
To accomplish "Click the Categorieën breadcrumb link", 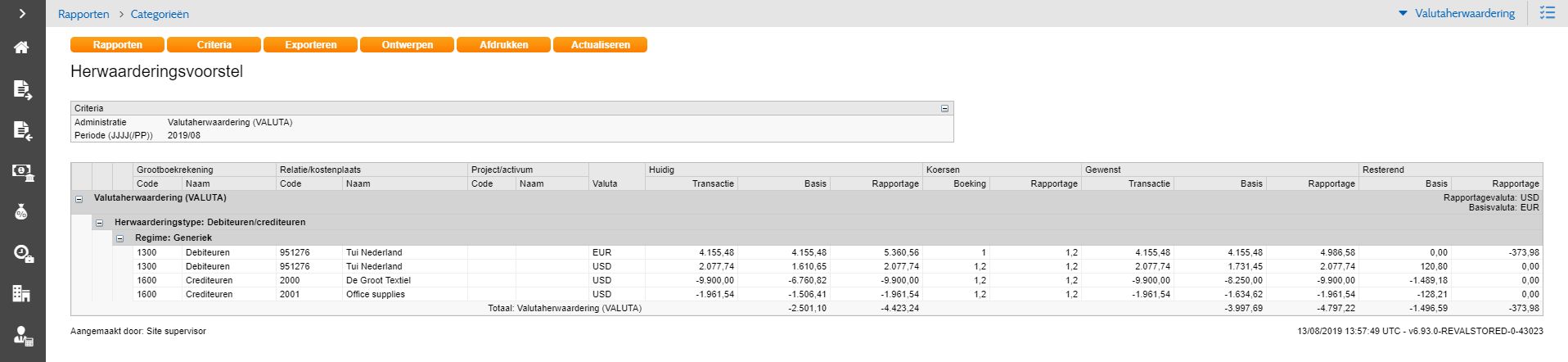I will point(160,15).
